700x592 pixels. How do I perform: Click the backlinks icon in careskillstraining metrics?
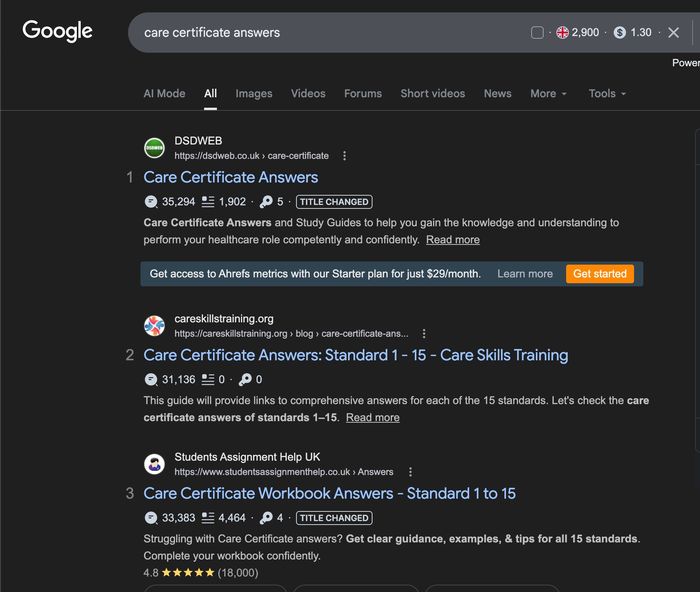208,379
